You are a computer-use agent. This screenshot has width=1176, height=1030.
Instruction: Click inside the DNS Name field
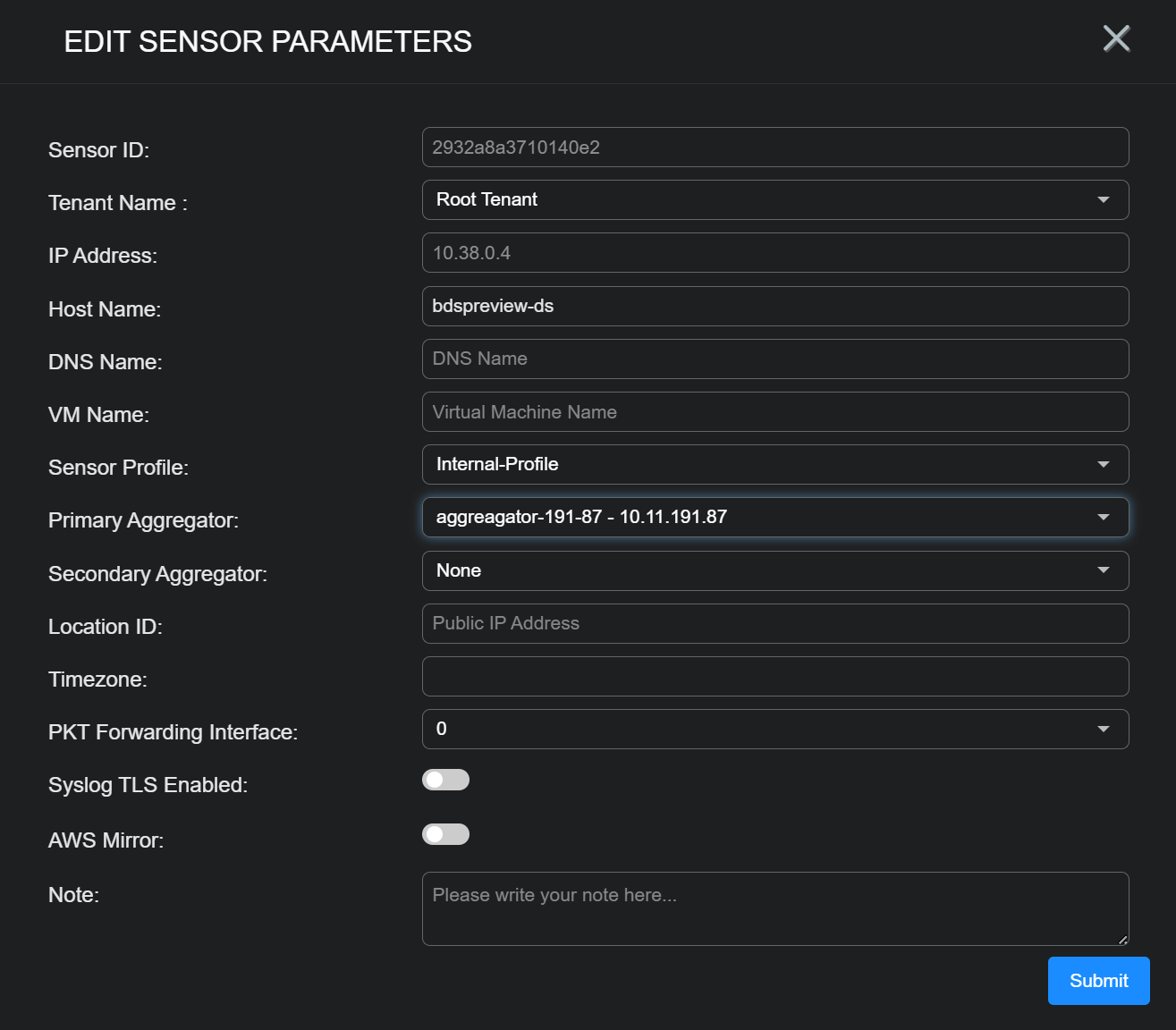pyautogui.click(x=774, y=359)
